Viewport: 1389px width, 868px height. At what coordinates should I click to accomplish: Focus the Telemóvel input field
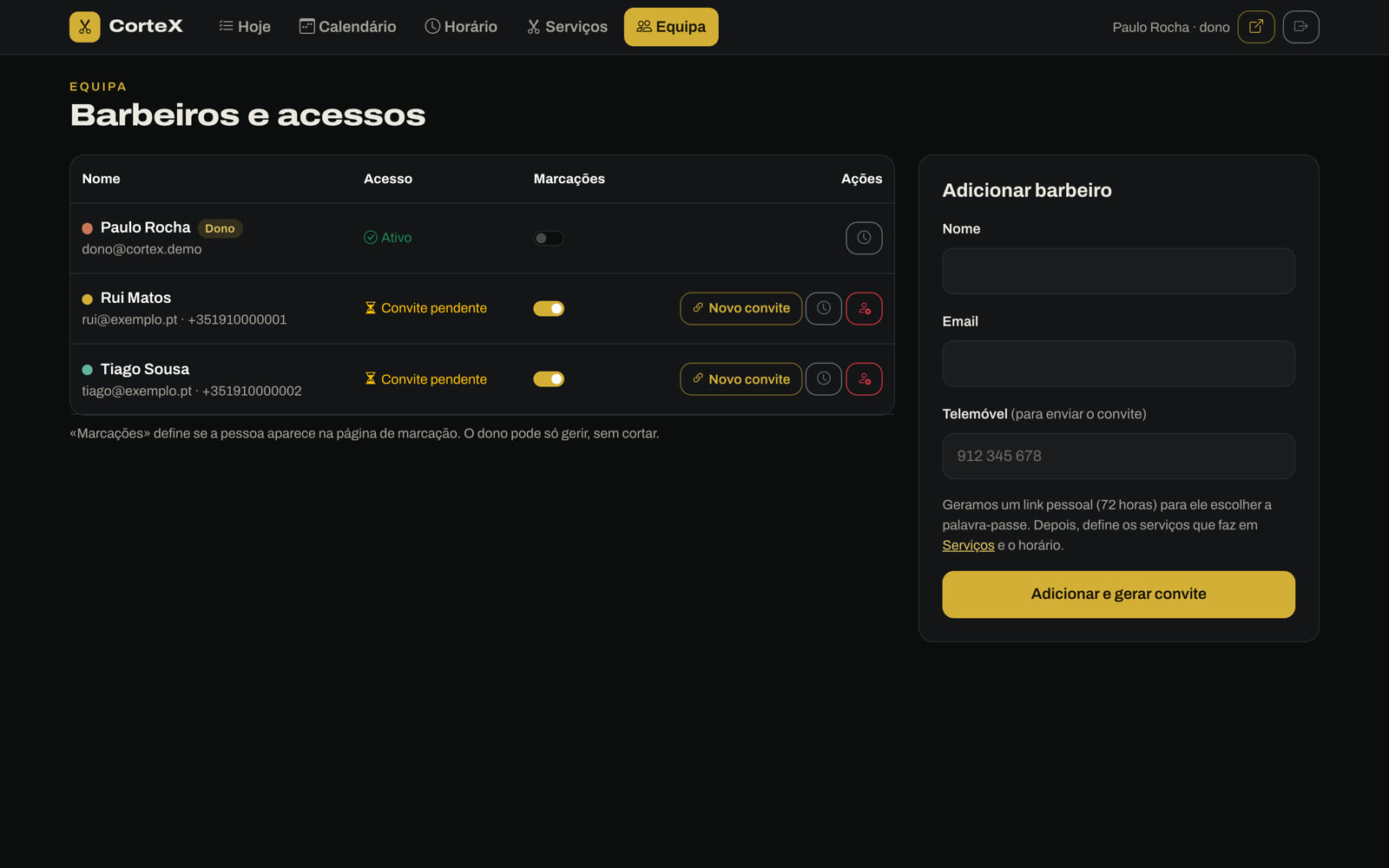pyautogui.click(x=1118, y=456)
